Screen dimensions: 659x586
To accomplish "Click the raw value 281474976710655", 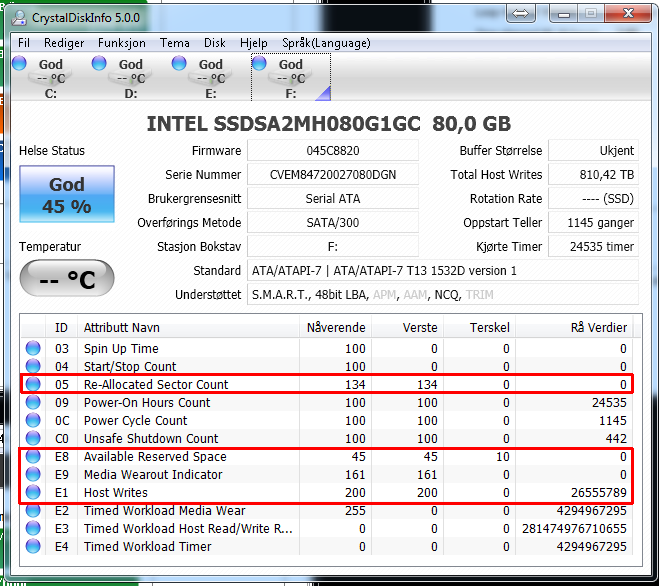I will coord(574,528).
